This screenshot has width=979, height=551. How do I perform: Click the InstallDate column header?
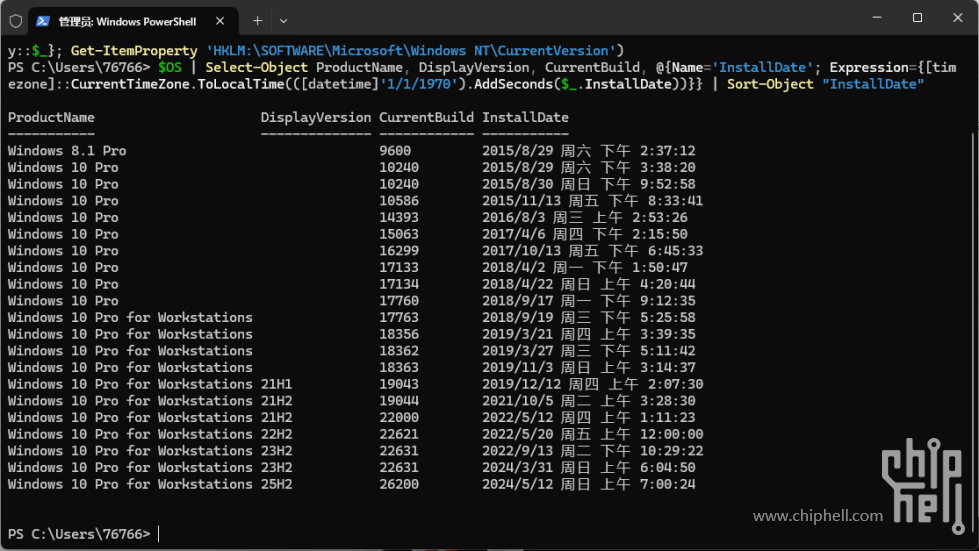(525, 117)
